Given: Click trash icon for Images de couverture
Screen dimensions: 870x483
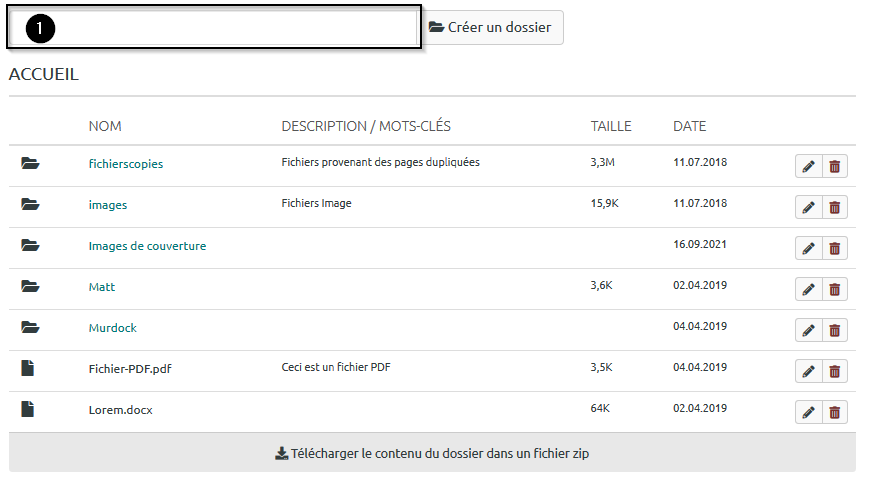Looking at the screenshot, I should (835, 248).
